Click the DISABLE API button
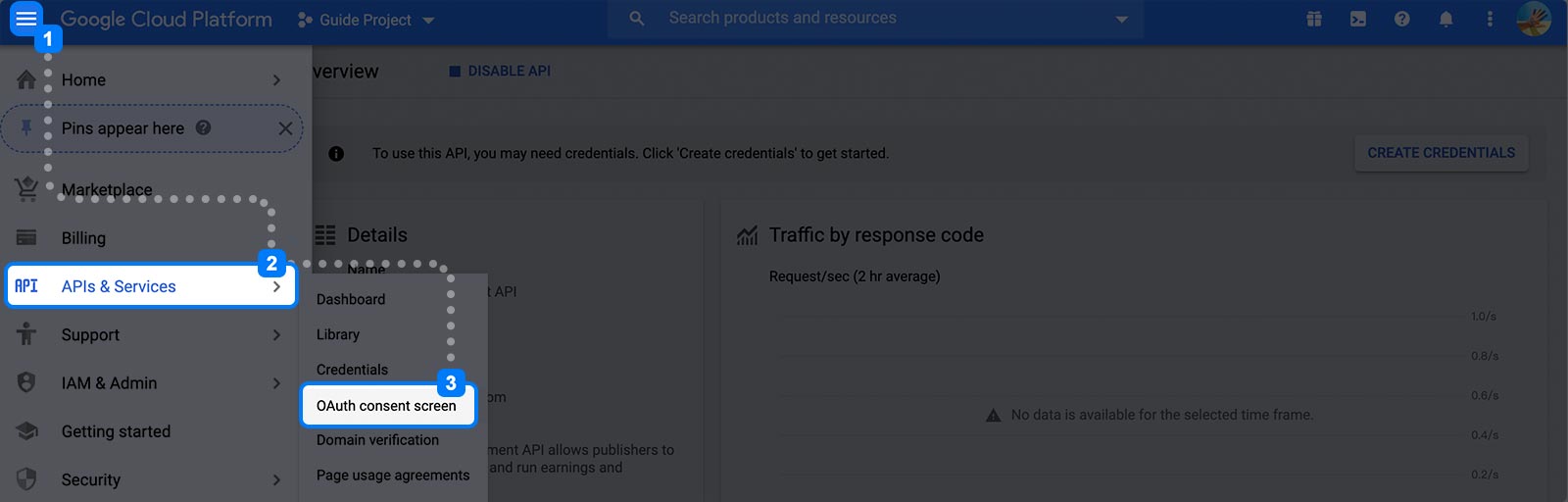 coord(500,71)
